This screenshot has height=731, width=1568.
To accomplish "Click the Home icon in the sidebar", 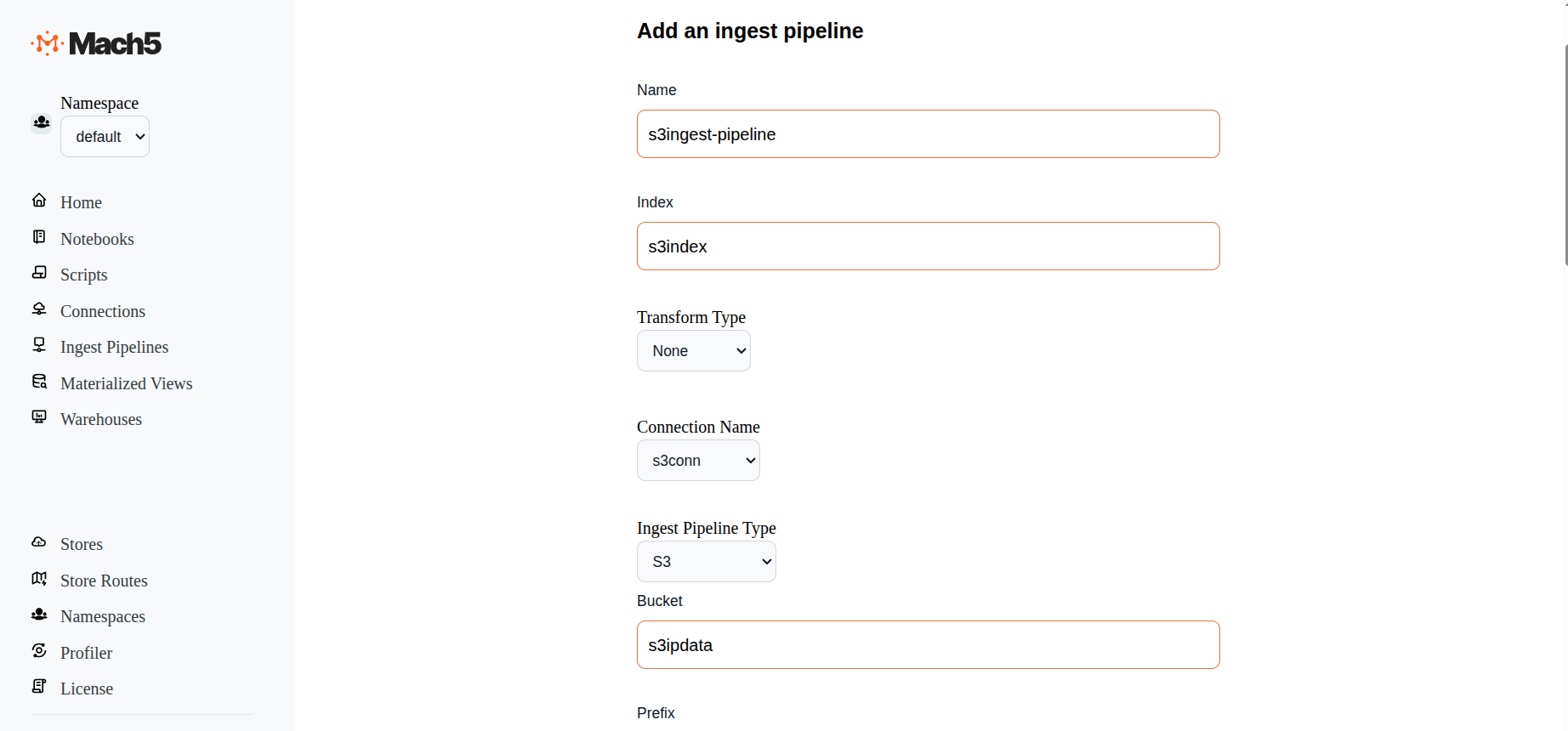I will click(39, 200).
